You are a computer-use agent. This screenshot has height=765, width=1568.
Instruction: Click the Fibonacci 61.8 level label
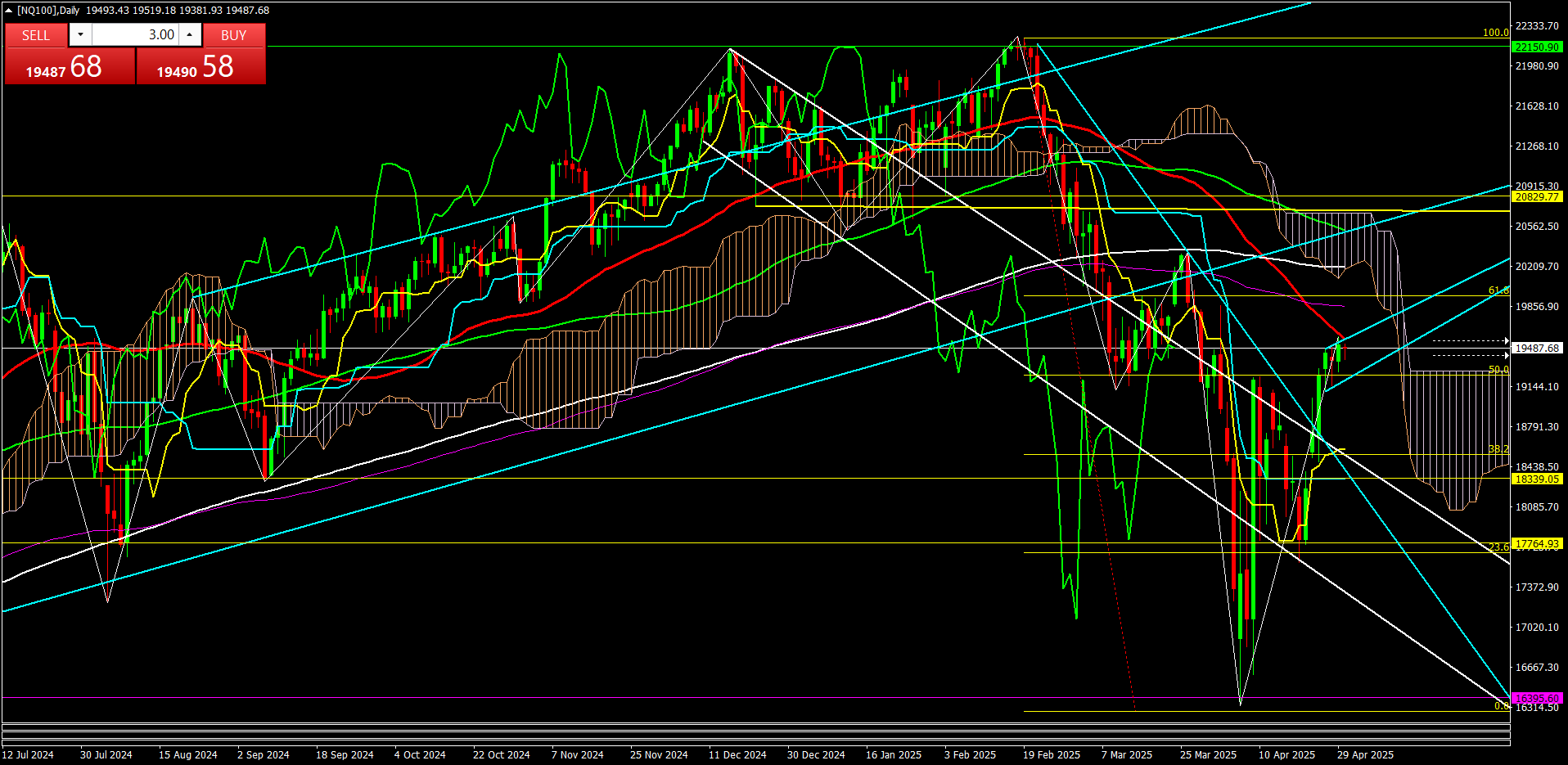(1498, 290)
